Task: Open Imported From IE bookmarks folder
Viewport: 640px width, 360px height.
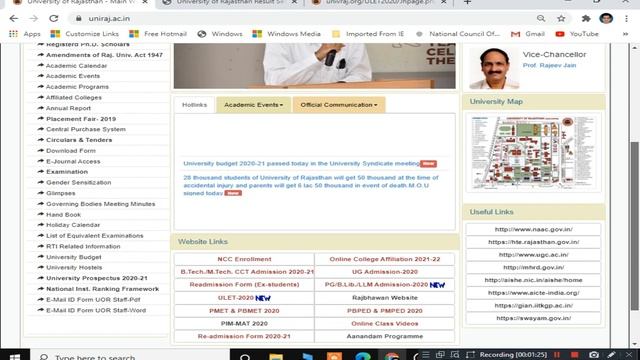Action: (x=368, y=34)
